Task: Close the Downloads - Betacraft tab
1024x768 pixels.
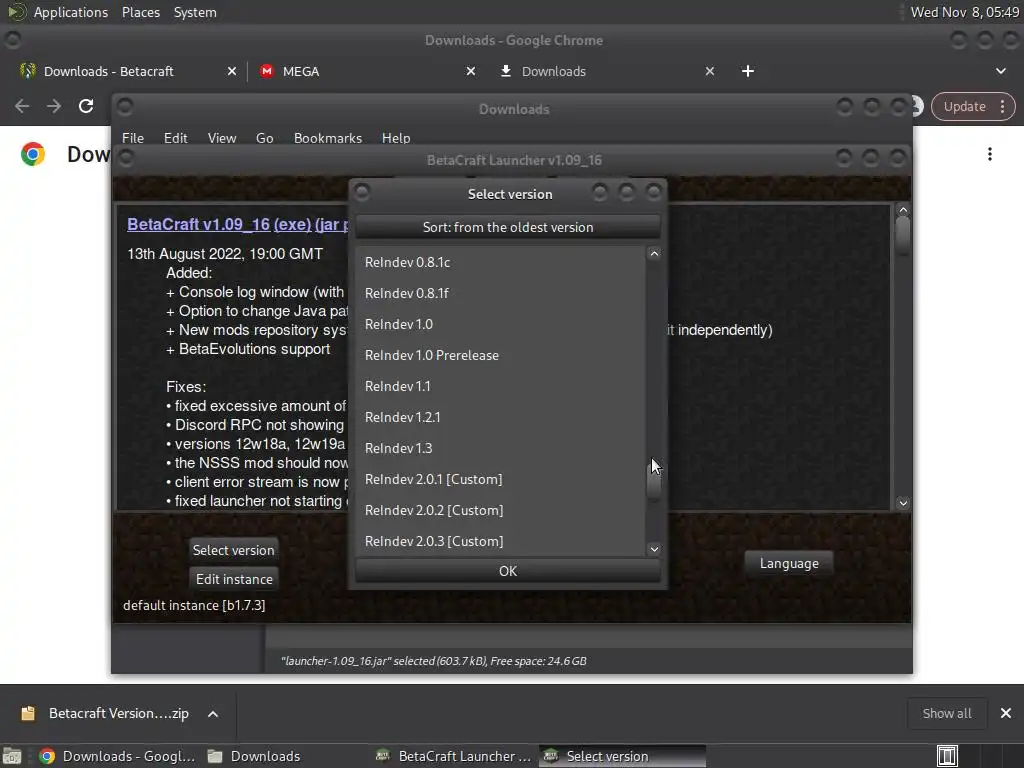Action: coord(232,71)
